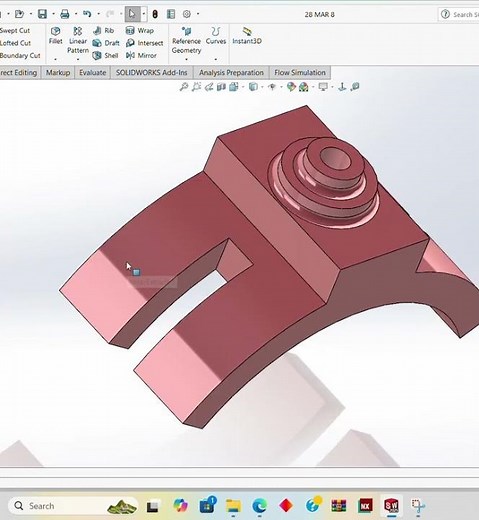Save the document with the floppy disk icon
The height and width of the screenshot is (520, 479).
(x=42, y=14)
